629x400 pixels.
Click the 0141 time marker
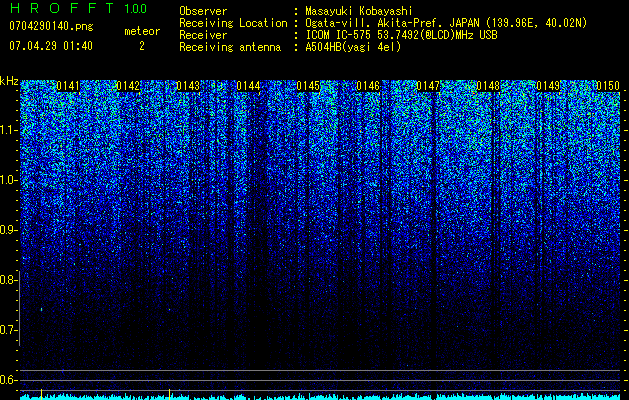click(x=68, y=86)
